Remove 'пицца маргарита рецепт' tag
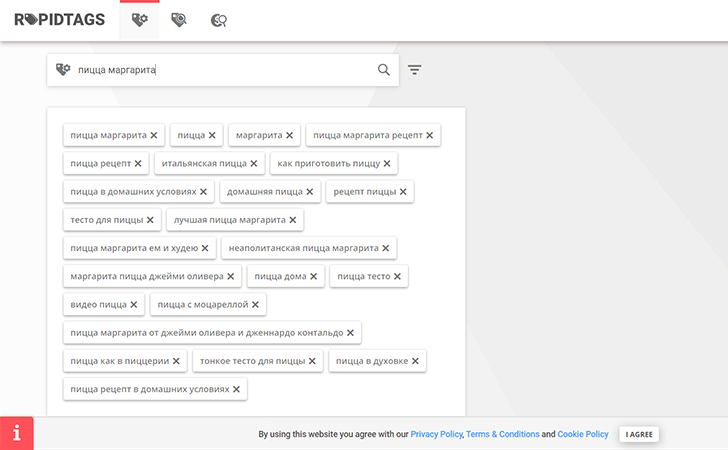 click(x=430, y=135)
